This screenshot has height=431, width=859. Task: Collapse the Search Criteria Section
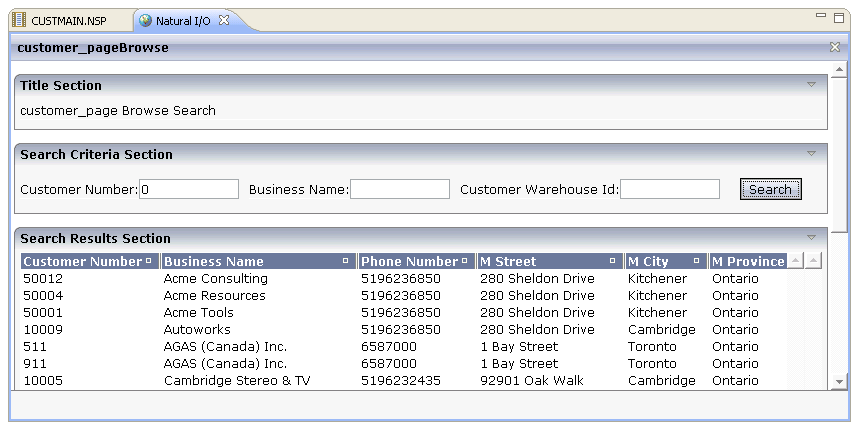[811, 154]
